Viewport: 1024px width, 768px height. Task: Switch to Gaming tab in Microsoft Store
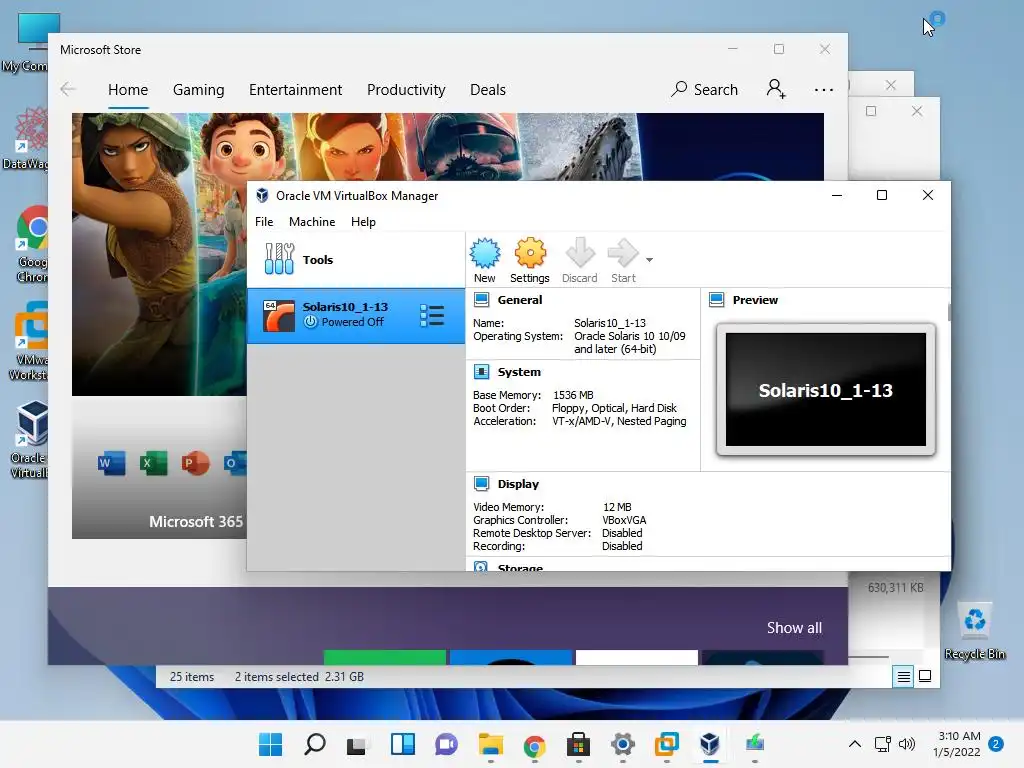tap(199, 89)
